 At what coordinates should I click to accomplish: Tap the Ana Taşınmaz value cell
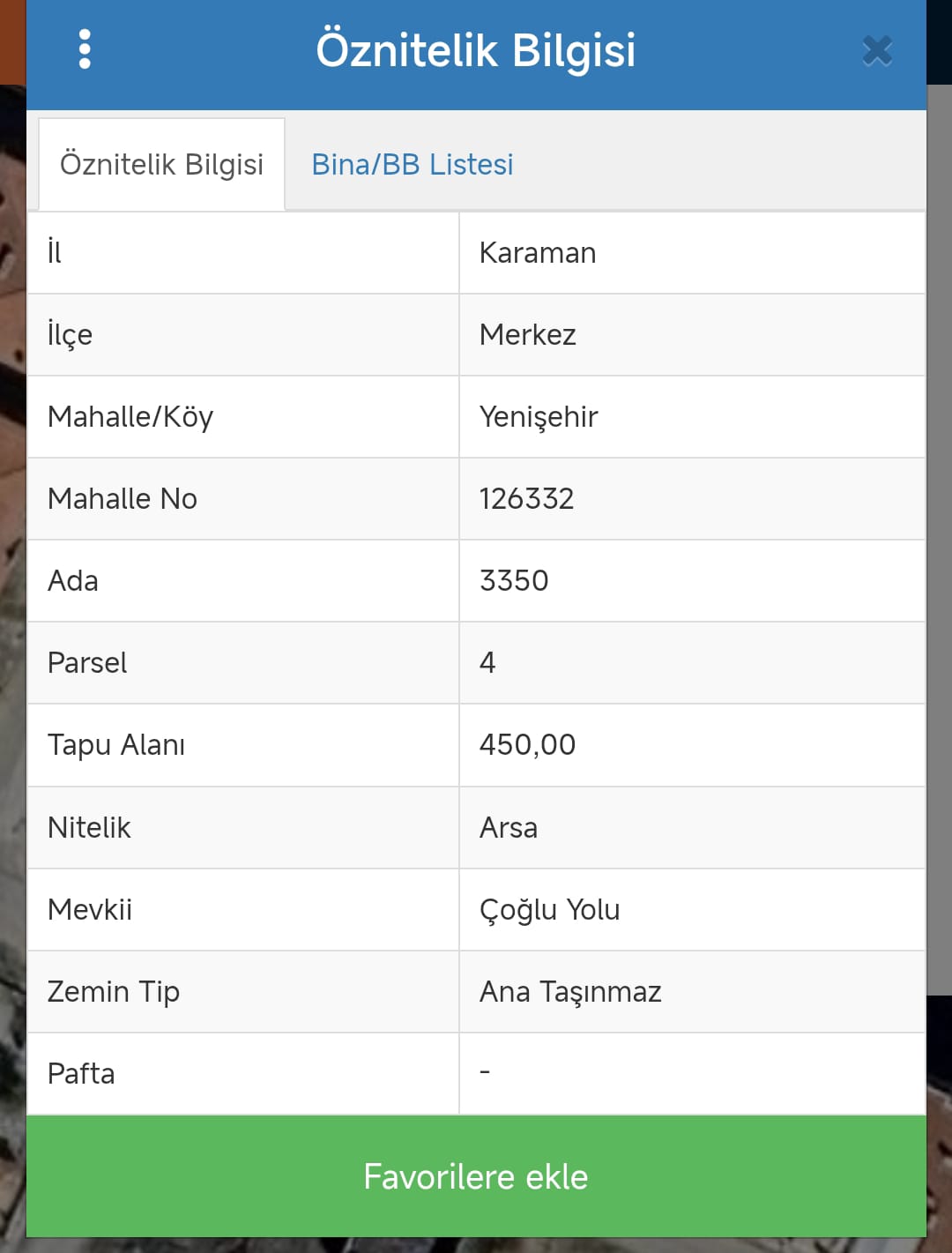[x=570, y=992]
